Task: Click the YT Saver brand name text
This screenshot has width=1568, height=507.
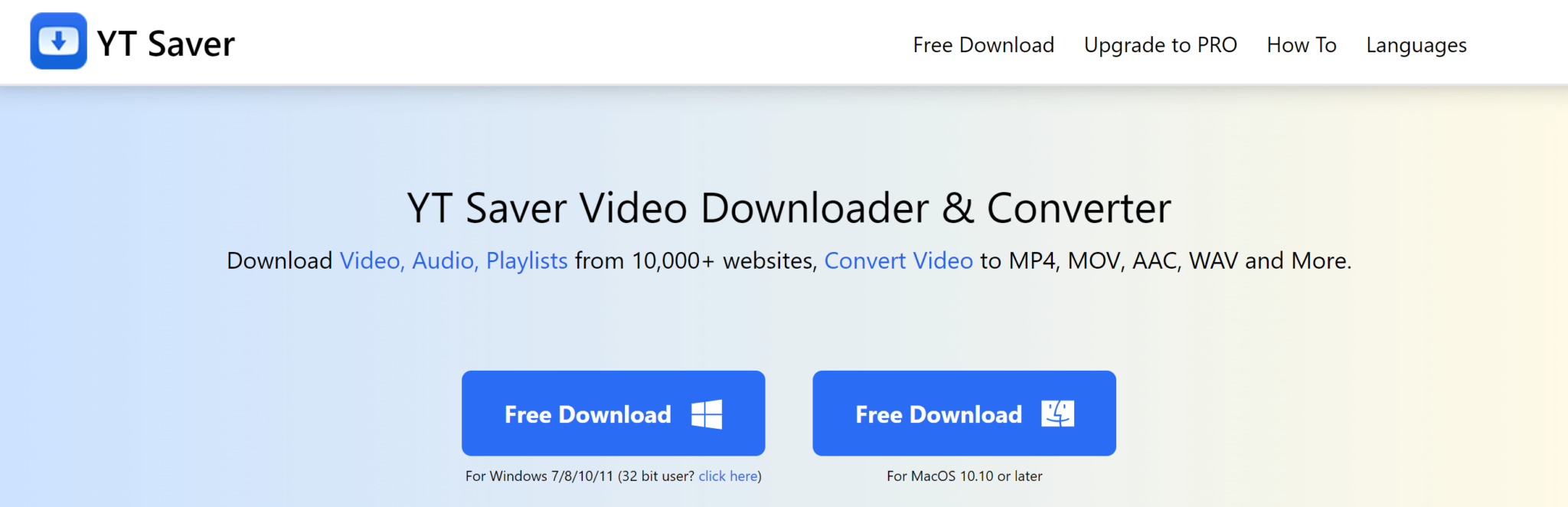Action: (x=166, y=44)
